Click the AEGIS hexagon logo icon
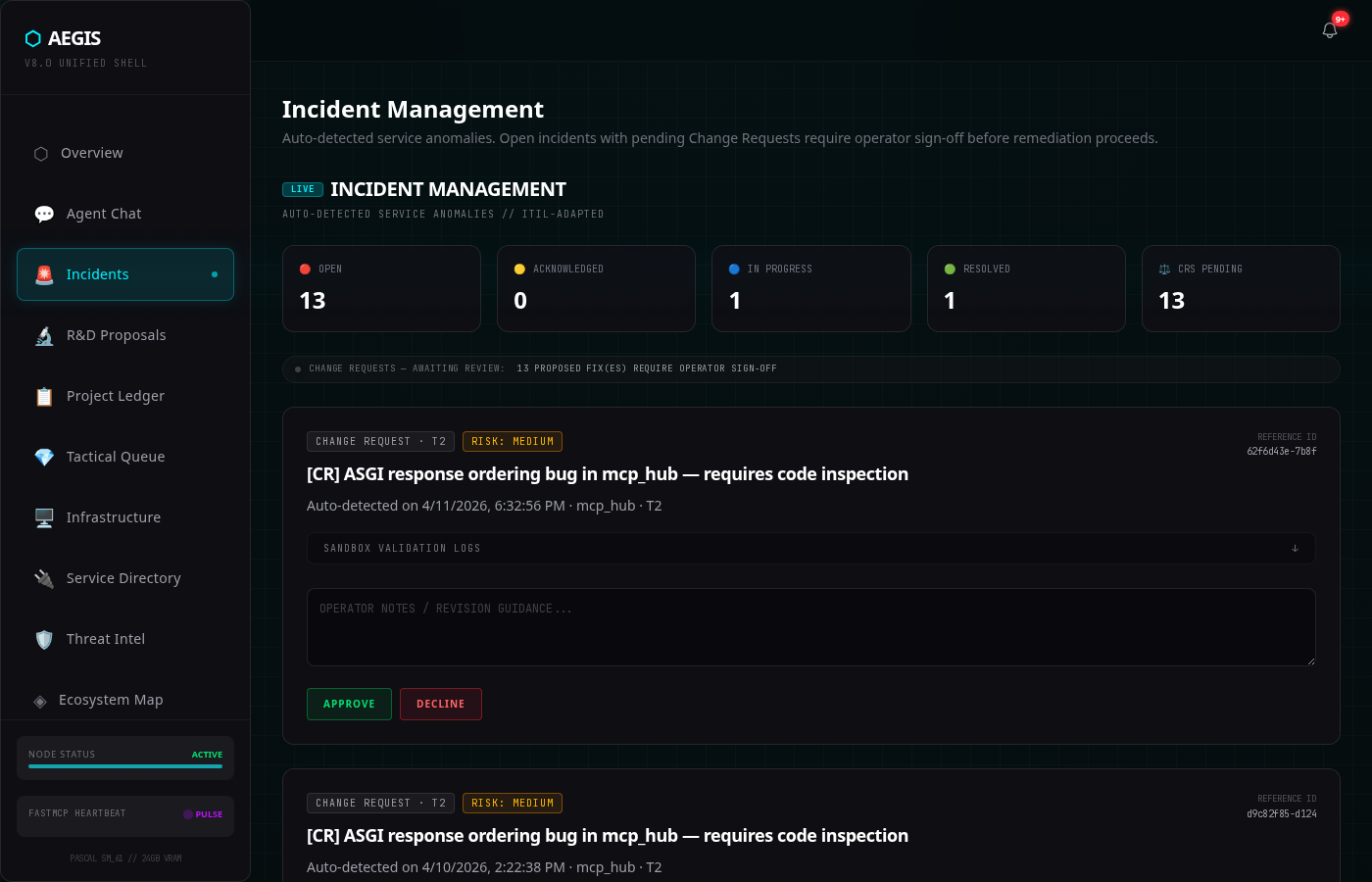 33,38
